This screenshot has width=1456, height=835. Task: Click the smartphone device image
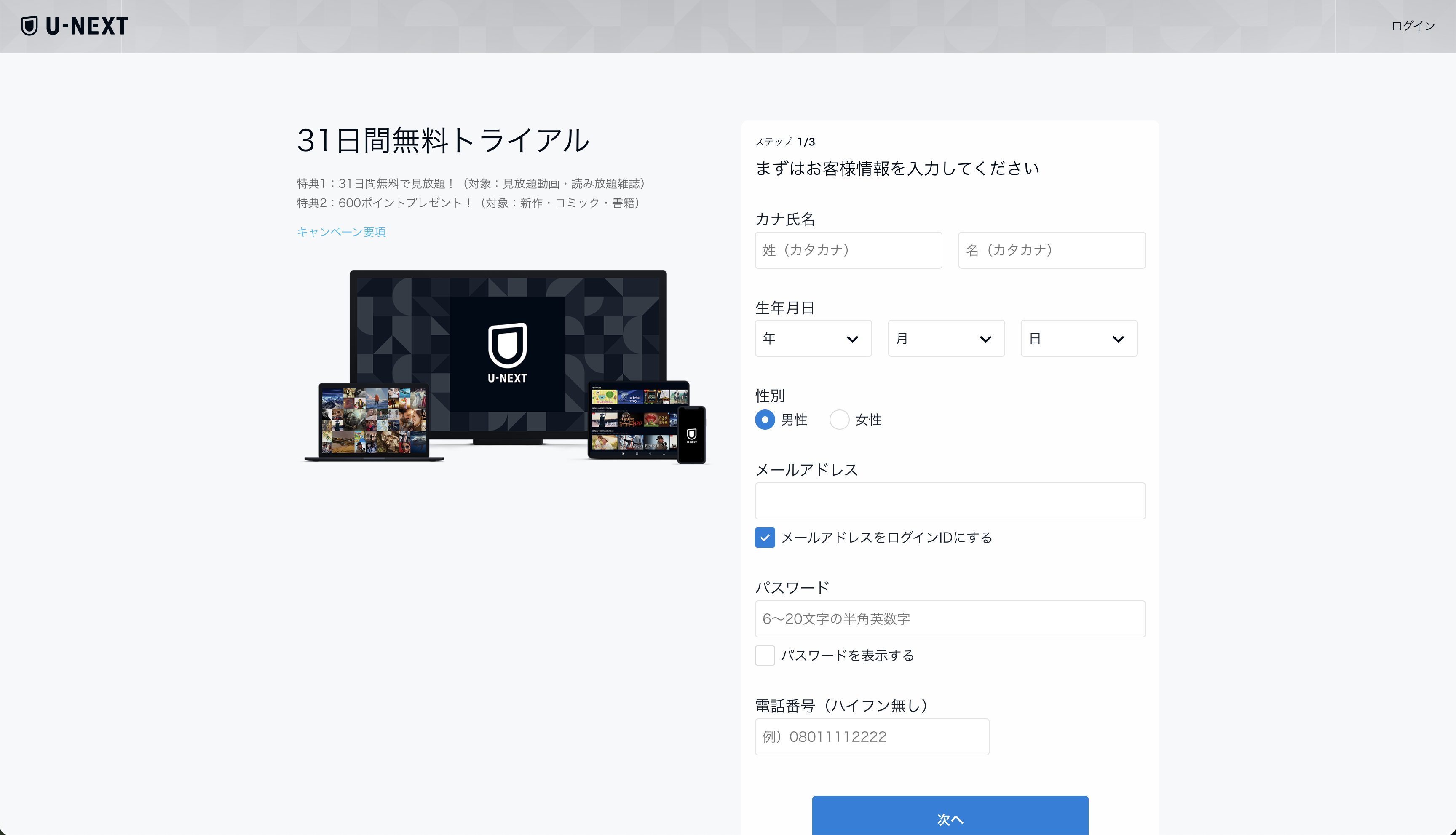(x=692, y=435)
